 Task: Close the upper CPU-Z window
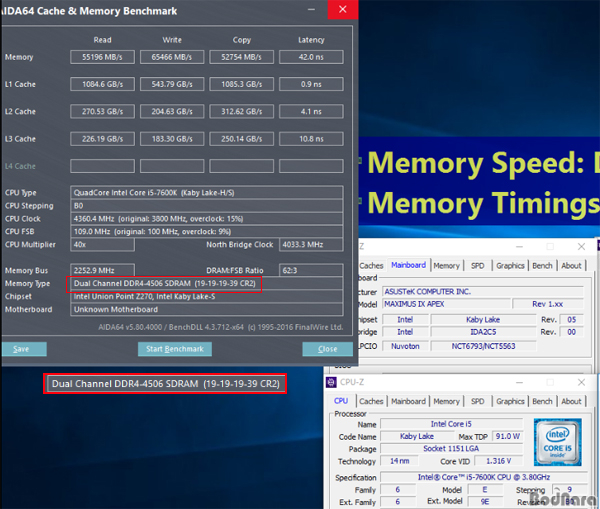[581, 246]
